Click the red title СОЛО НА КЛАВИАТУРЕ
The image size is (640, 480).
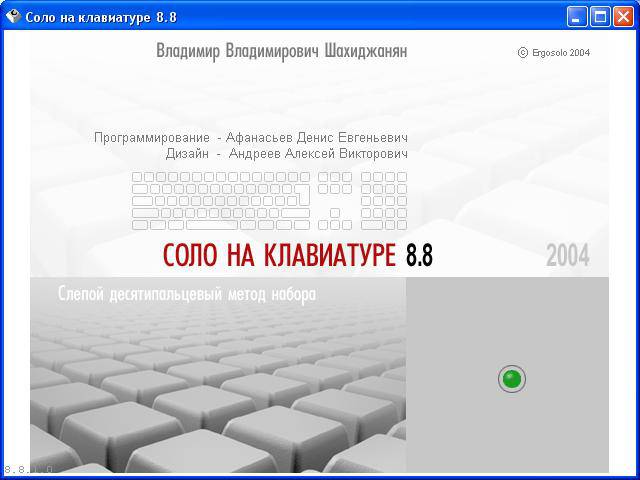pyautogui.click(x=279, y=256)
